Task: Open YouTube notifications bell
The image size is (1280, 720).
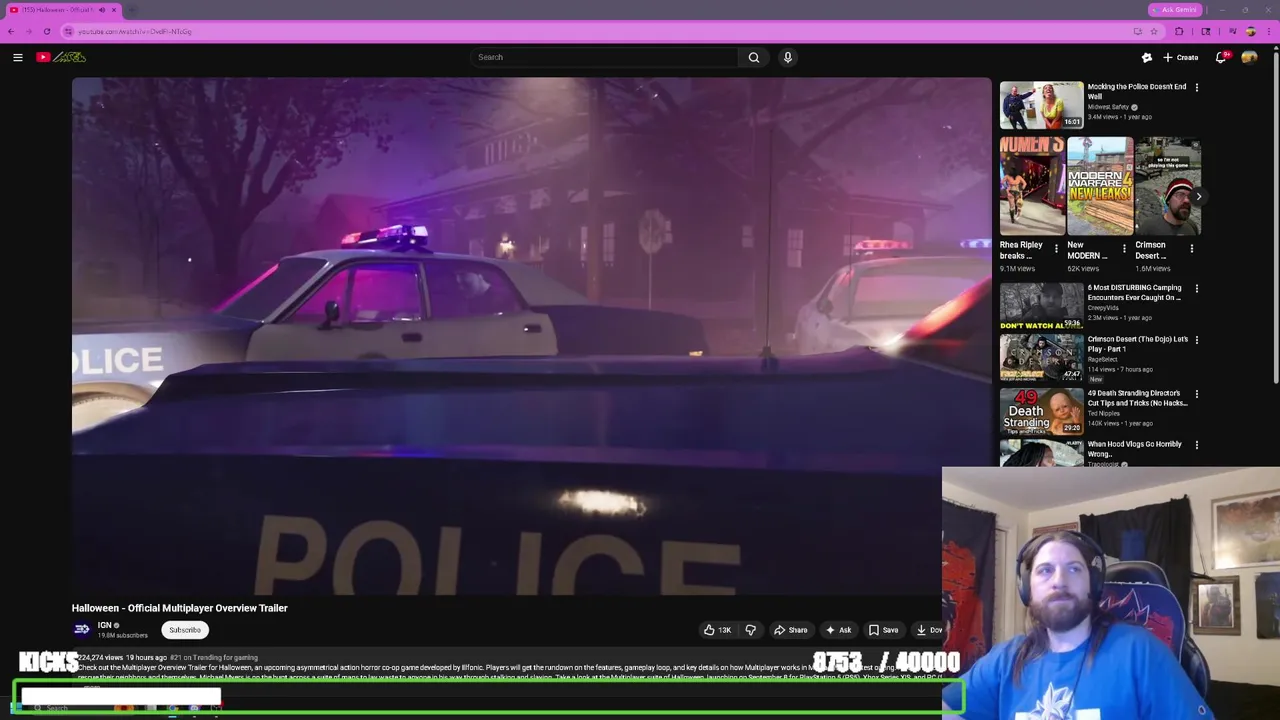Action: (1221, 57)
